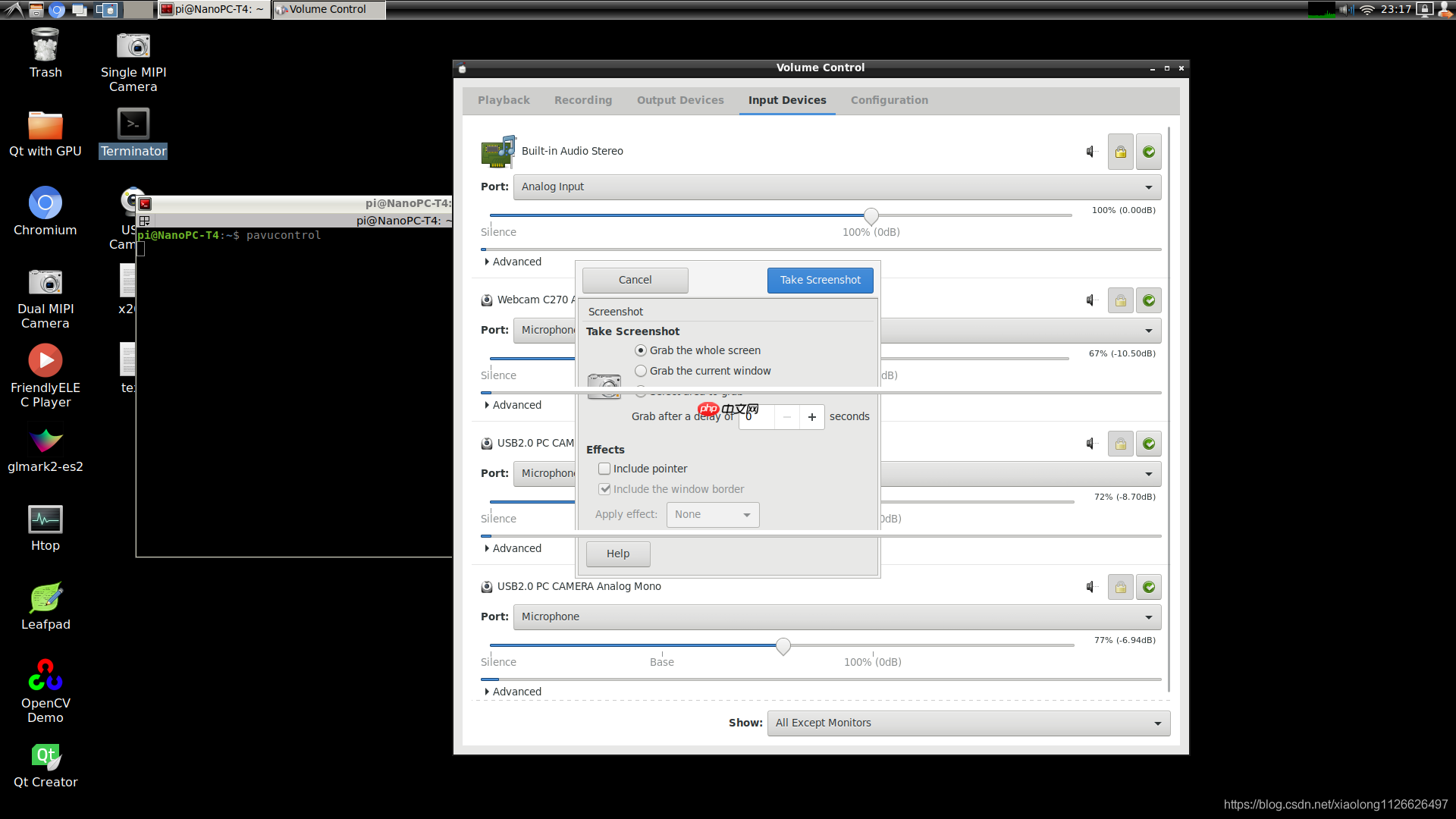Viewport: 1456px width, 819px height.
Task: Enable the Include pointer checkbox
Action: (x=604, y=469)
